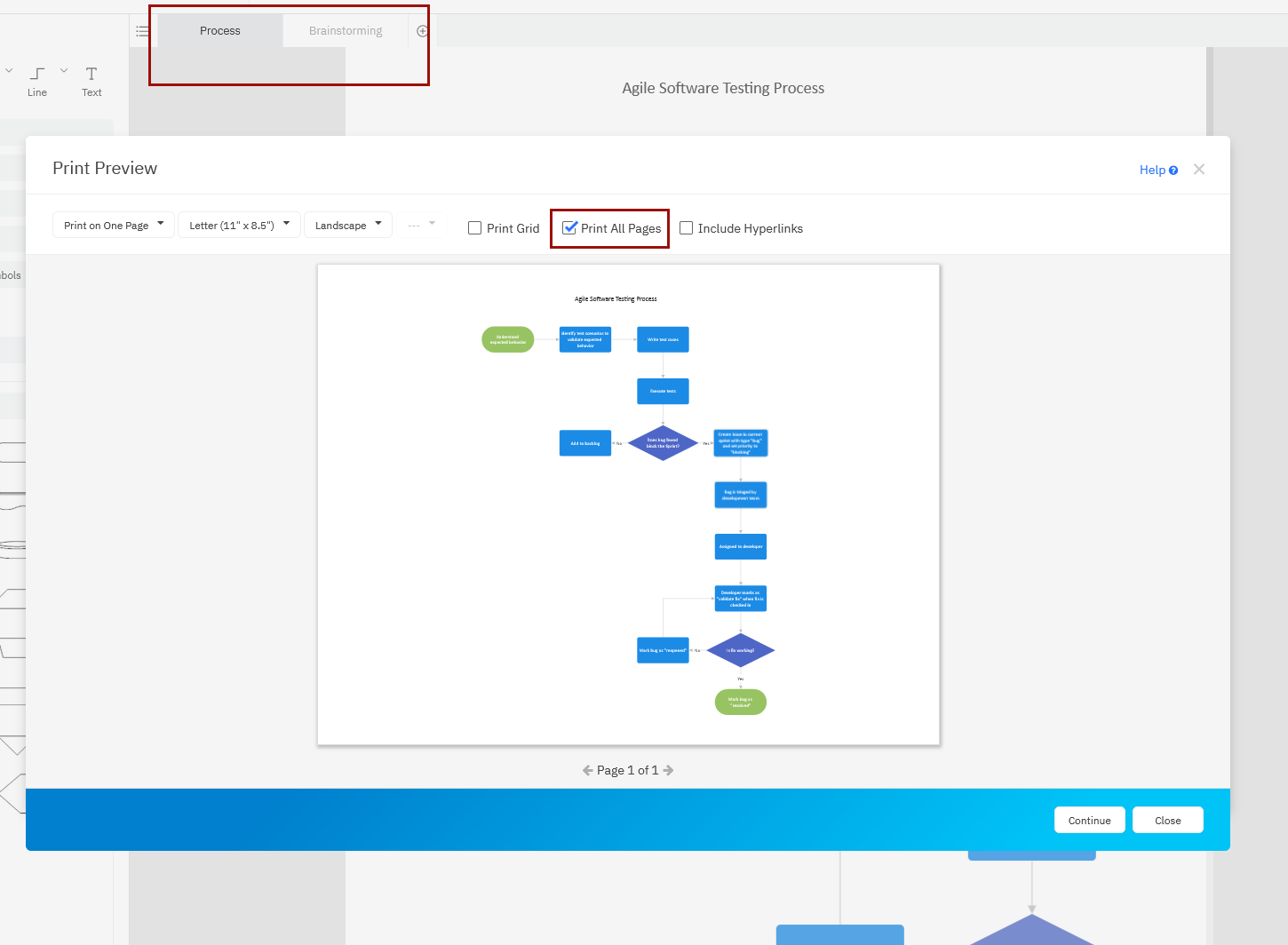Open the Letter paper size dropdown

click(239, 225)
